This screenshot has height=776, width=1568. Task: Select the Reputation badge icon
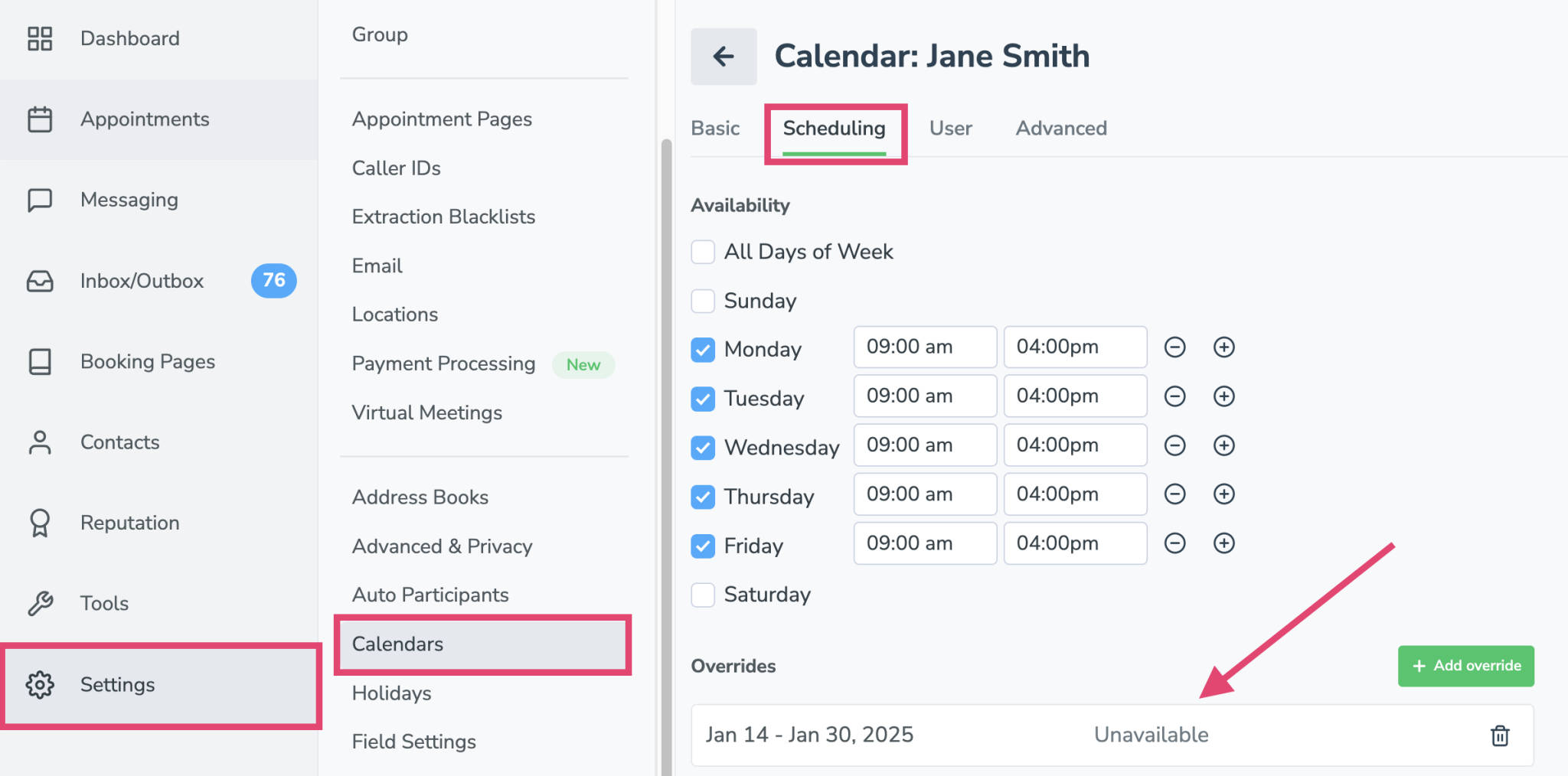coord(38,523)
